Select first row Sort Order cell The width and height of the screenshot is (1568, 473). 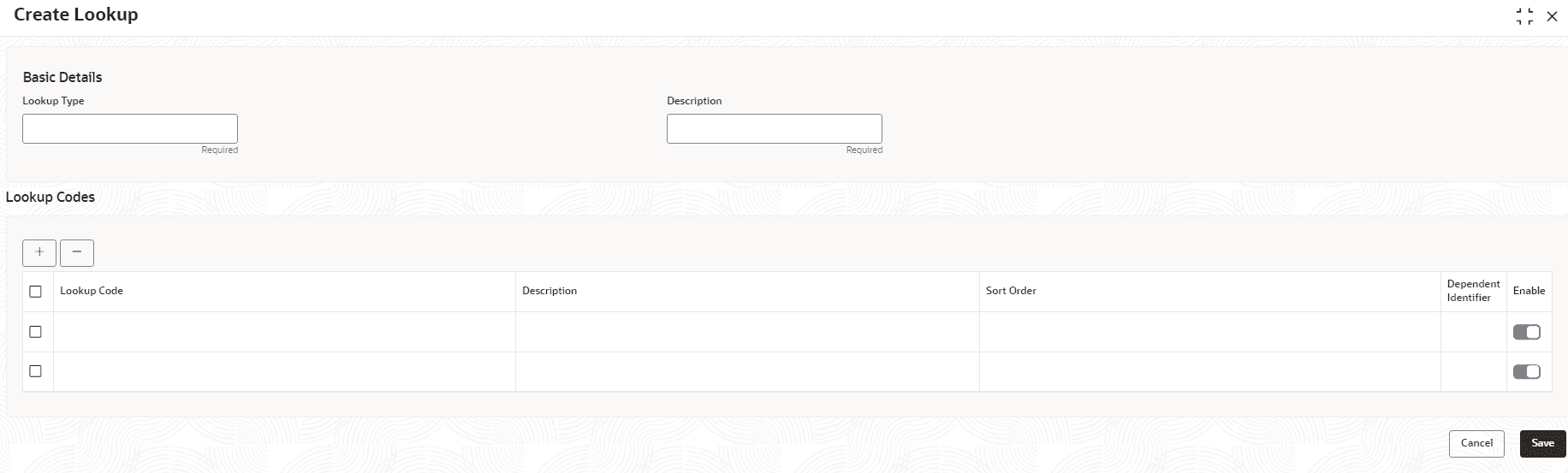pyautogui.click(x=1210, y=332)
